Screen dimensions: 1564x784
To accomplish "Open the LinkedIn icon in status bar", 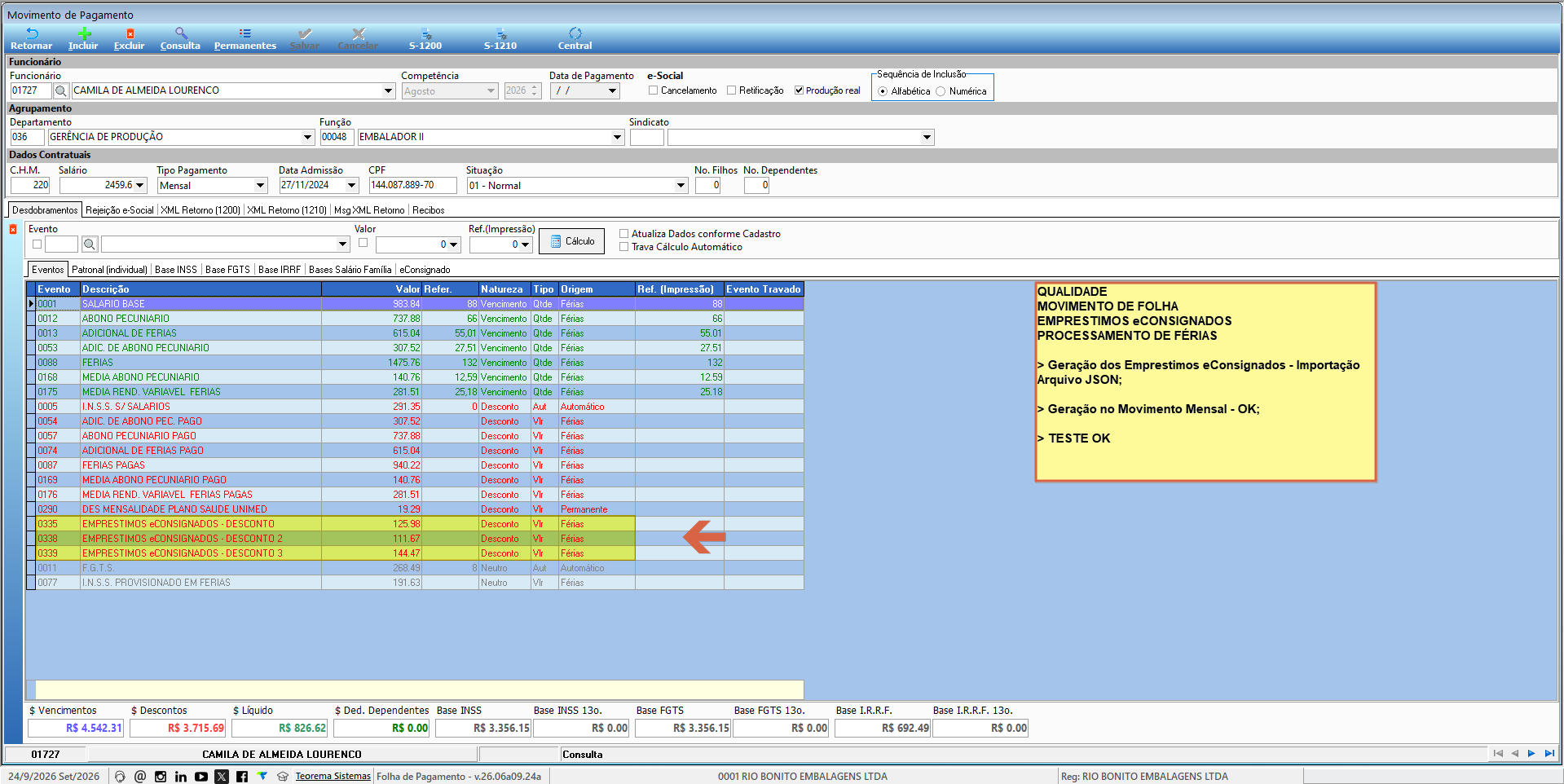I will 181,777.
